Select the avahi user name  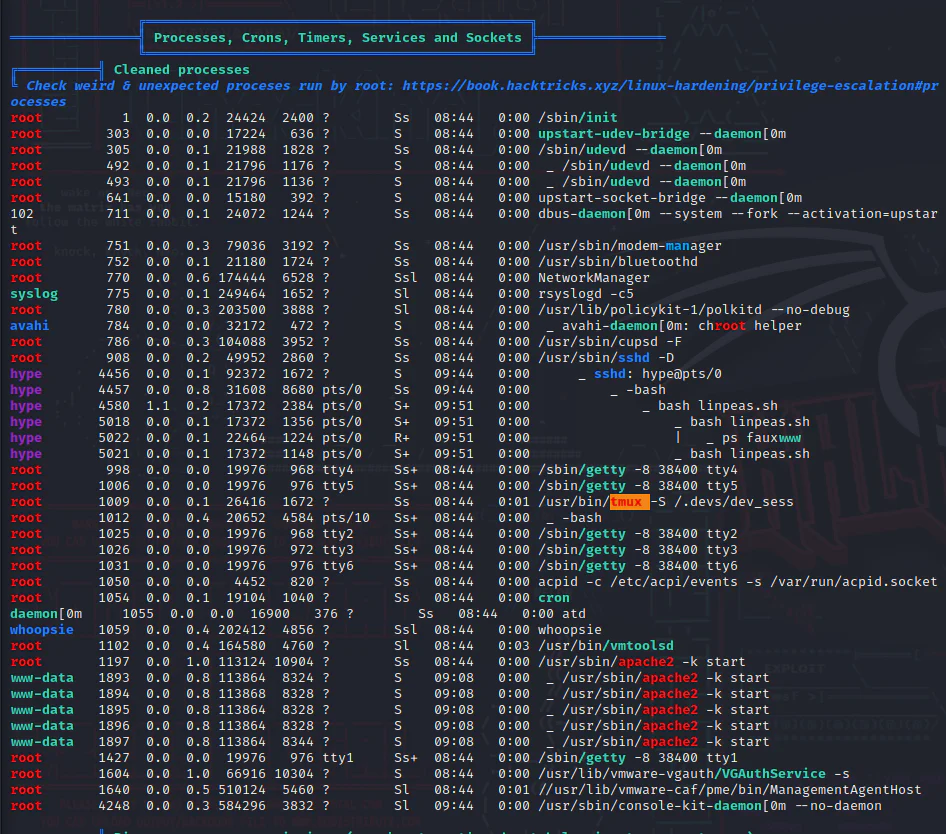[30, 326]
